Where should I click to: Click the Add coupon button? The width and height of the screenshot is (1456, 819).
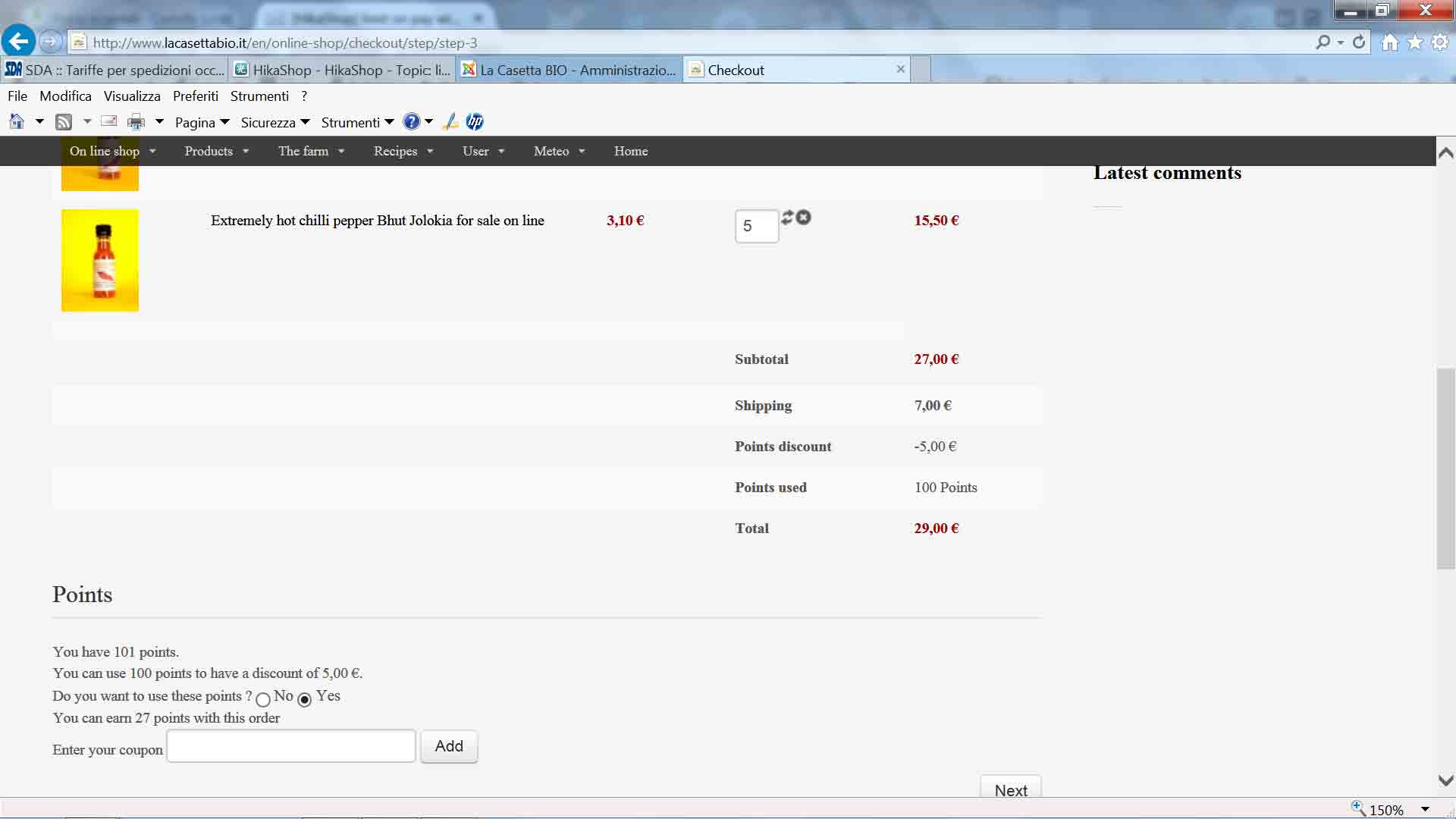tap(449, 746)
